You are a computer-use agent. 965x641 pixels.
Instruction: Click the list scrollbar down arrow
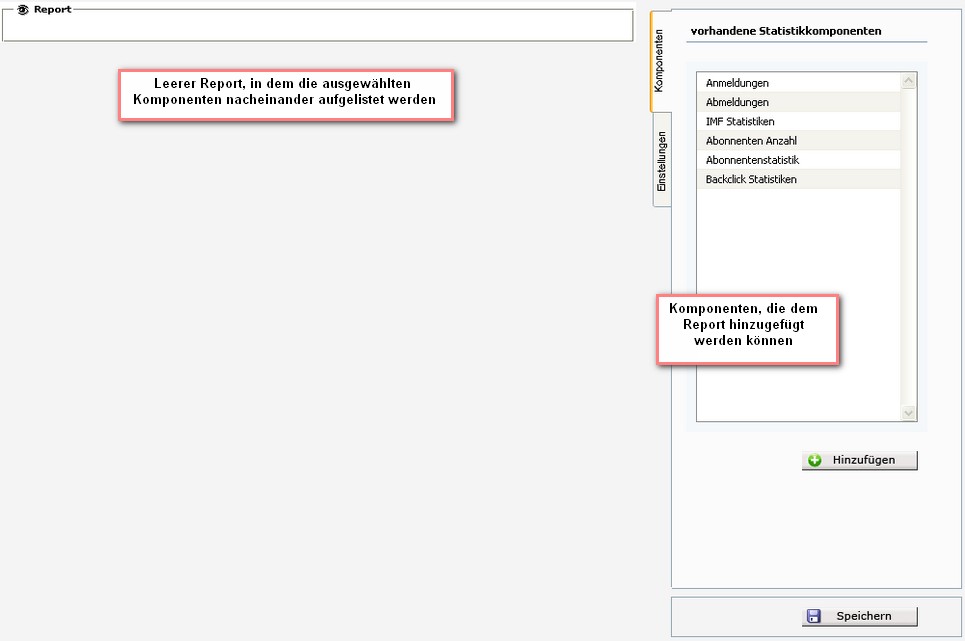click(x=908, y=413)
